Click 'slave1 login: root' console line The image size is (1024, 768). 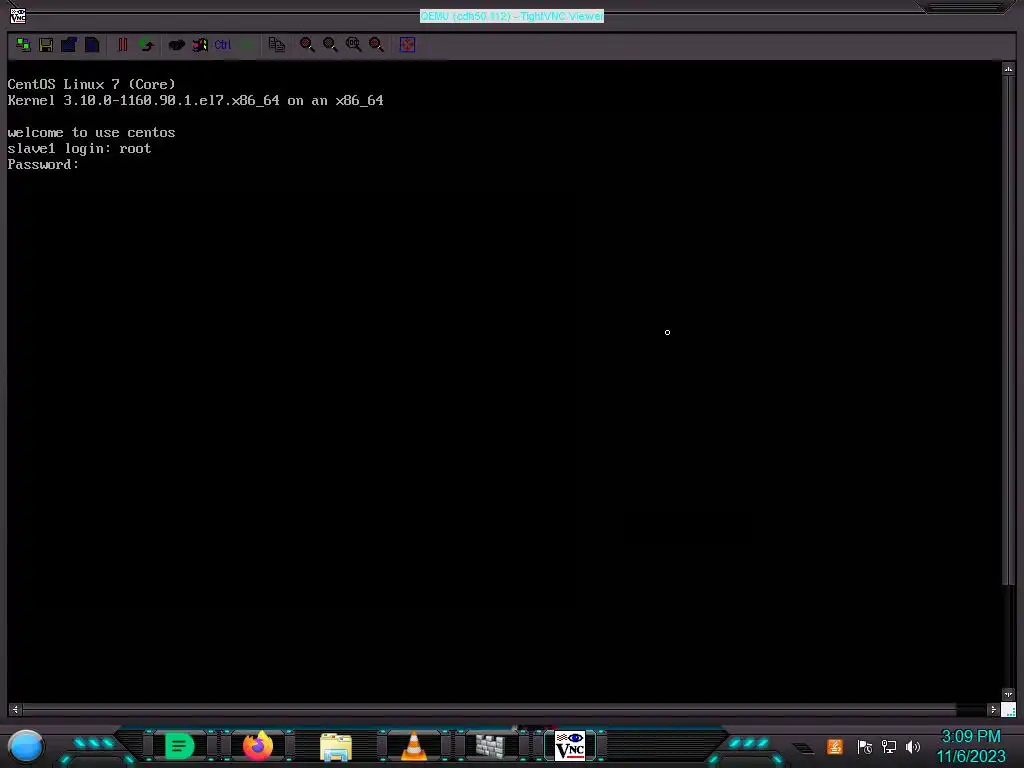click(x=79, y=149)
